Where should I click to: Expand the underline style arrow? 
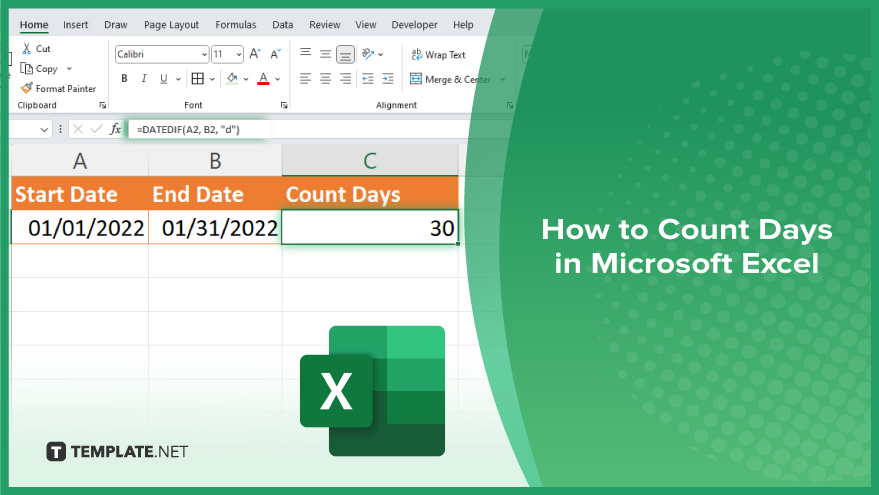pos(178,79)
